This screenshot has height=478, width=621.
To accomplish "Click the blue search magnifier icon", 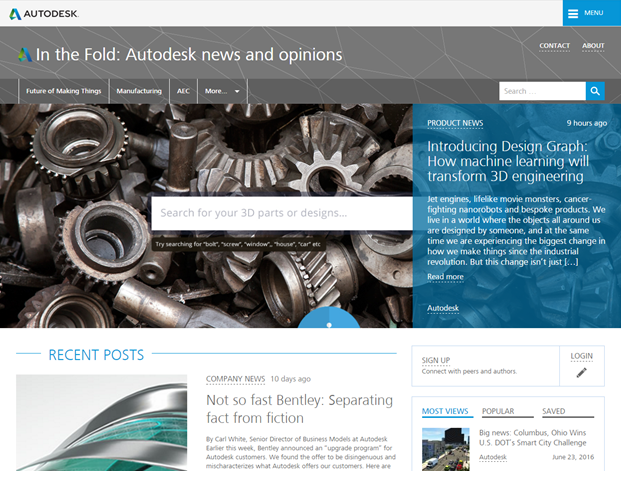I will [595, 91].
